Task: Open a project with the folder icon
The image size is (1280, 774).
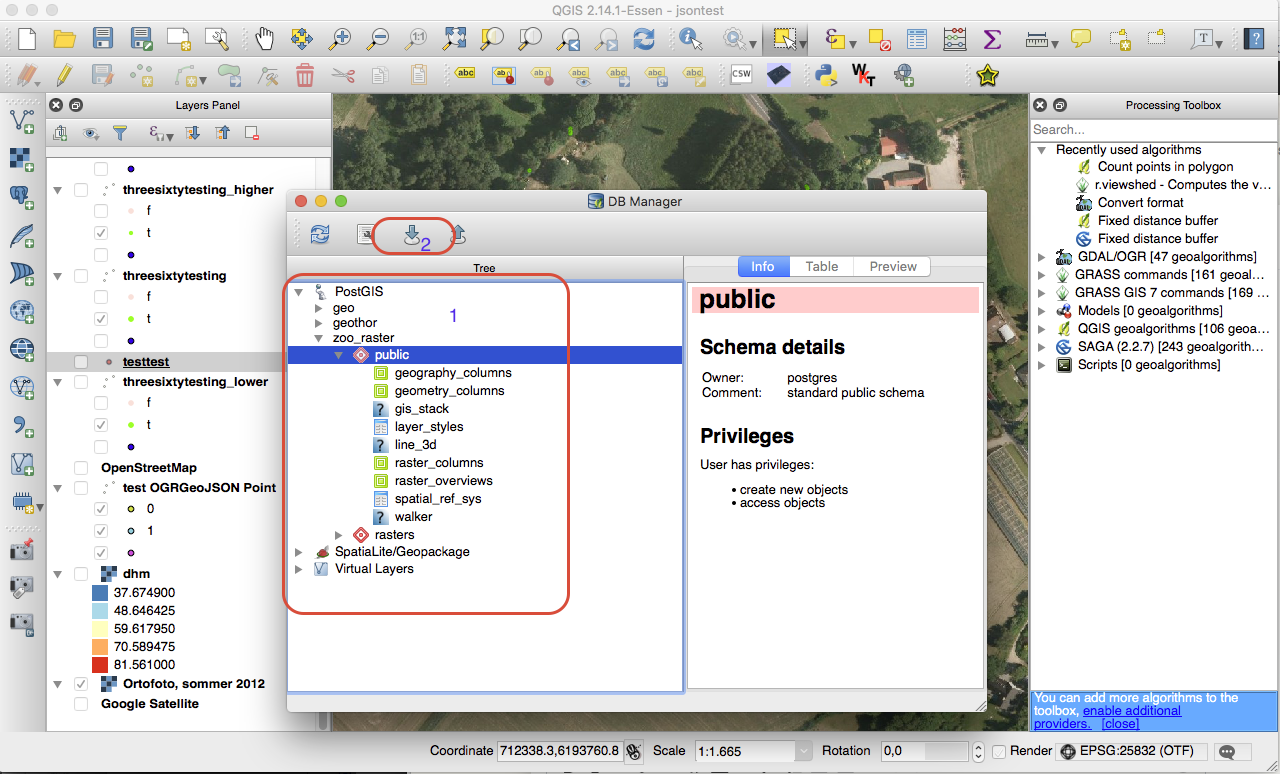Action: pyautogui.click(x=65, y=39)
